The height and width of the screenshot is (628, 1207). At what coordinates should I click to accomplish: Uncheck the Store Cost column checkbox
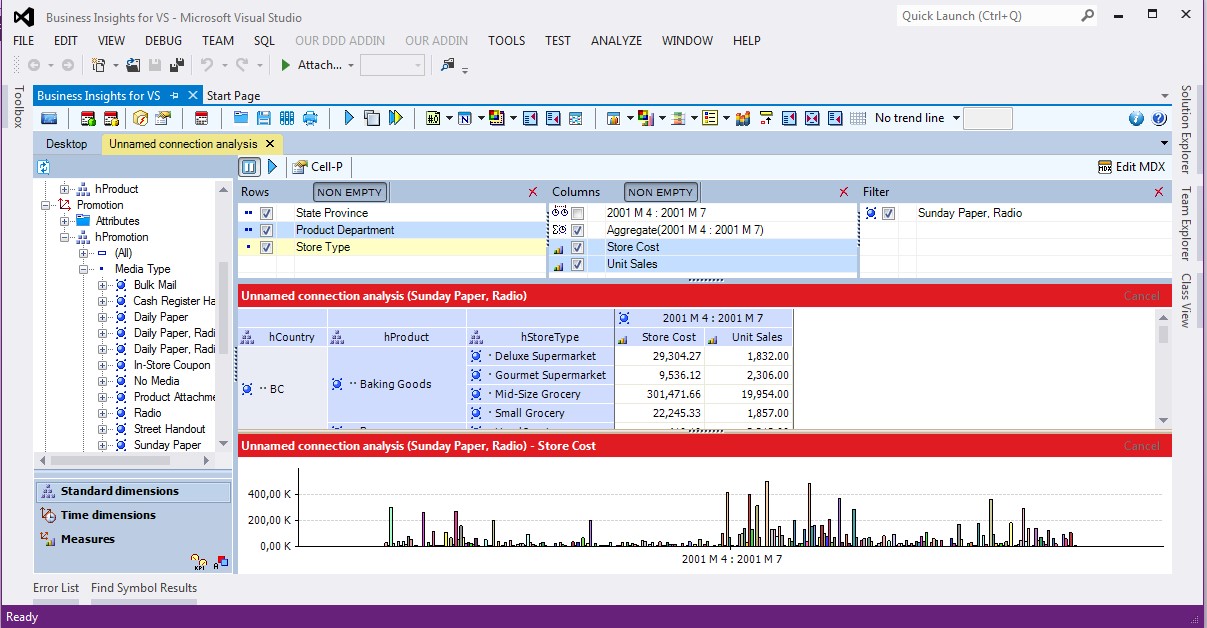tap(577, 247)
